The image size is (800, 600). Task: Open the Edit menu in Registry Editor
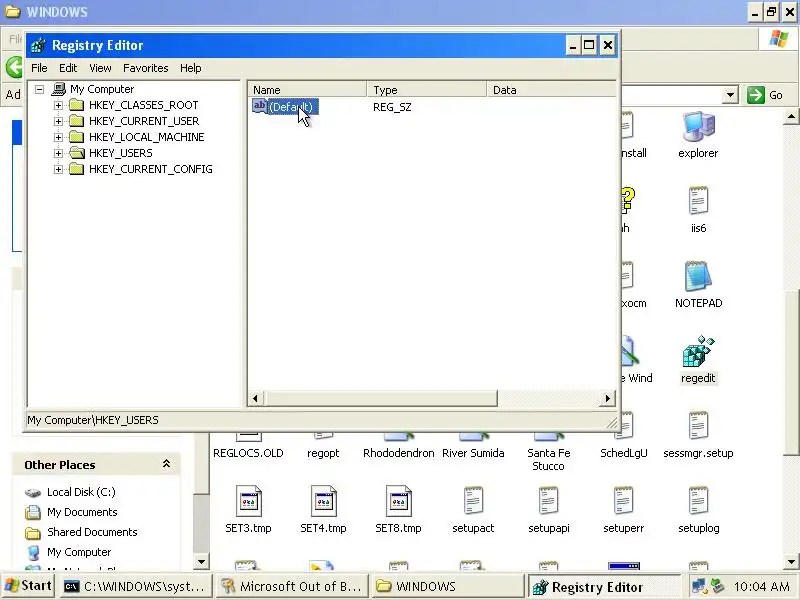(68, 68)
